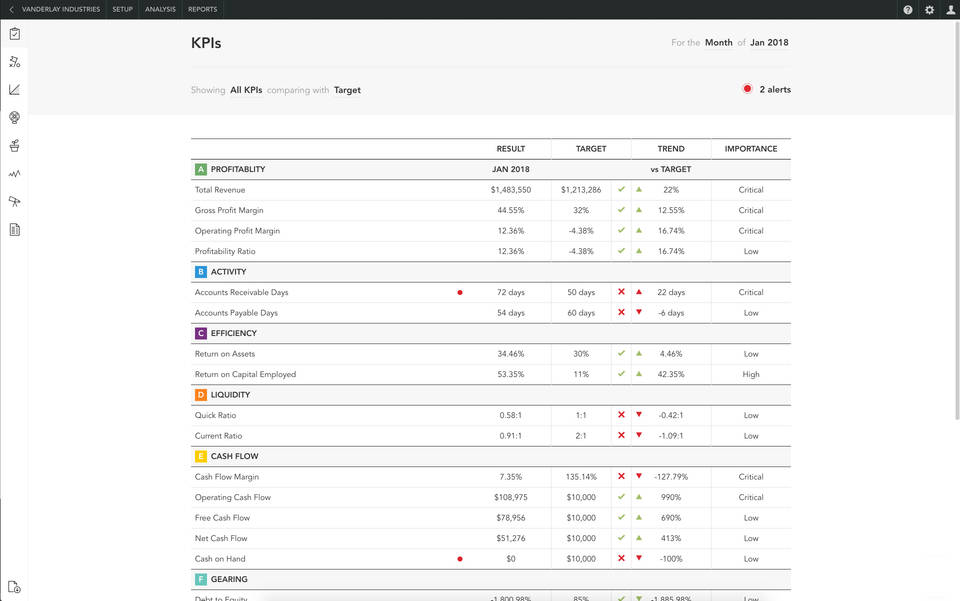
Task: Open the line chart icon in sidebar
Action: (x=14, y=90)
